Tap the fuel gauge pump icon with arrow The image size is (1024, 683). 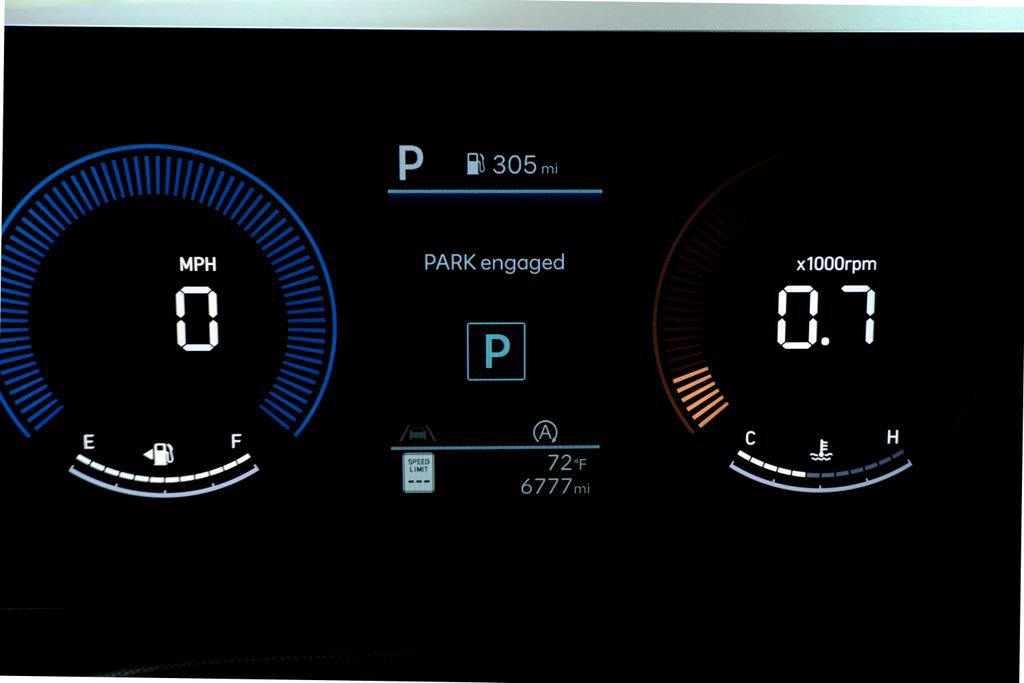159,453
